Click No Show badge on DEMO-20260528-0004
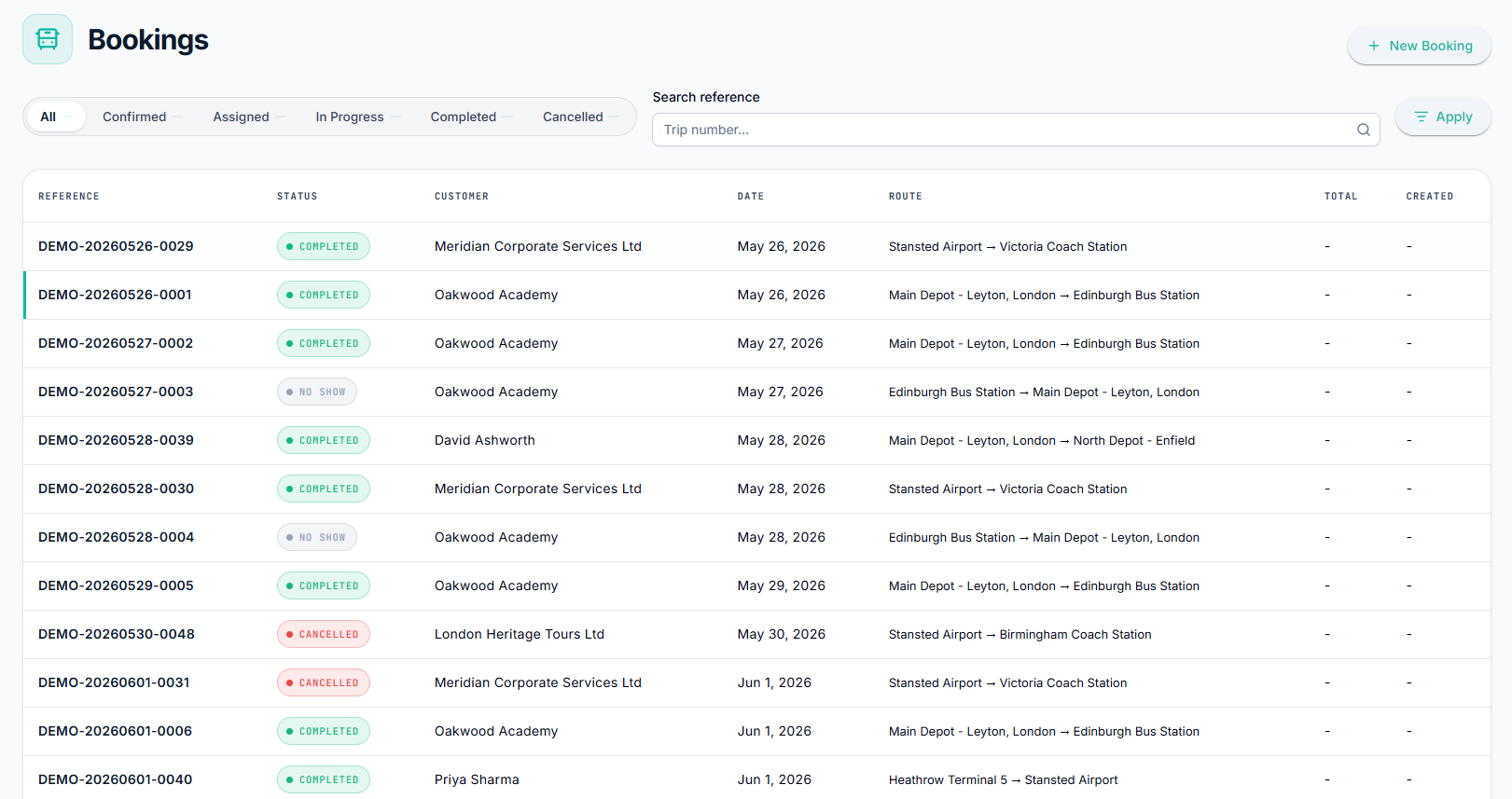This screenshot has width=1512, height=799. point(317,537)
